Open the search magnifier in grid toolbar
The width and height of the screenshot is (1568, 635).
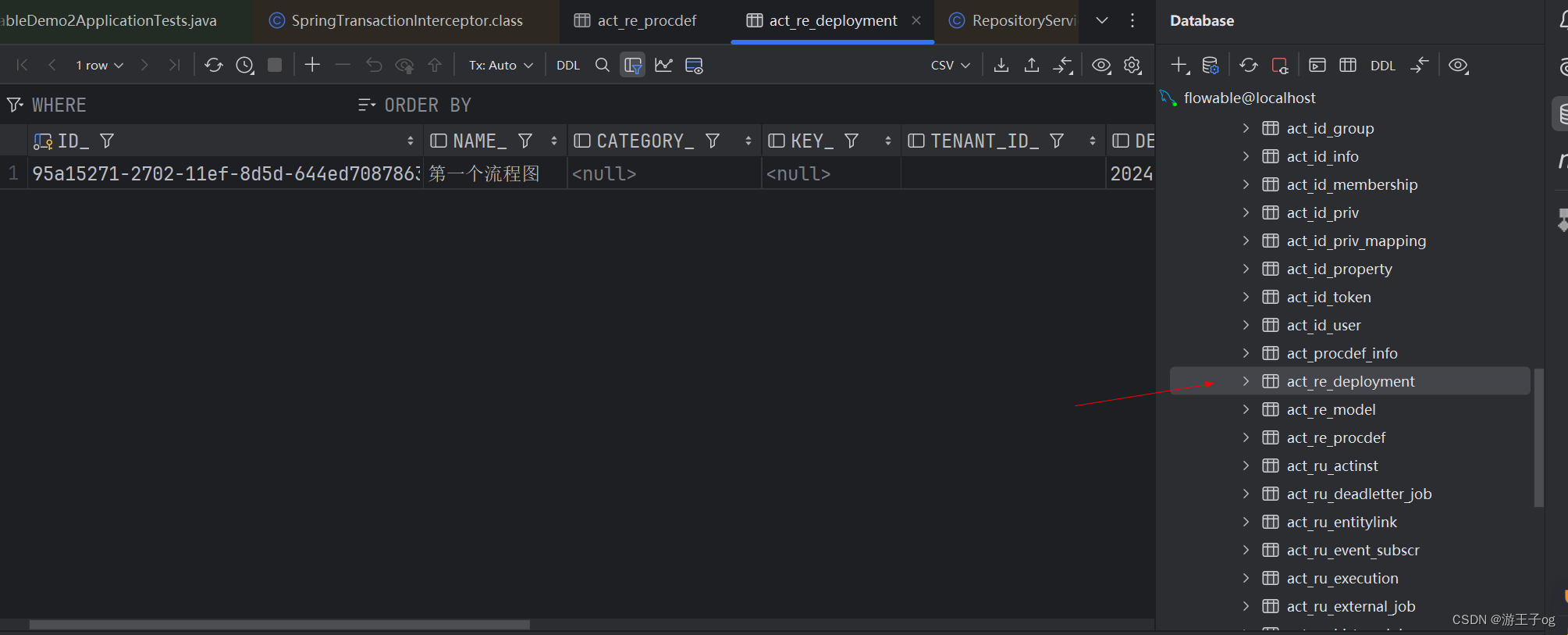pyautogui.click(x=602, y=65)
